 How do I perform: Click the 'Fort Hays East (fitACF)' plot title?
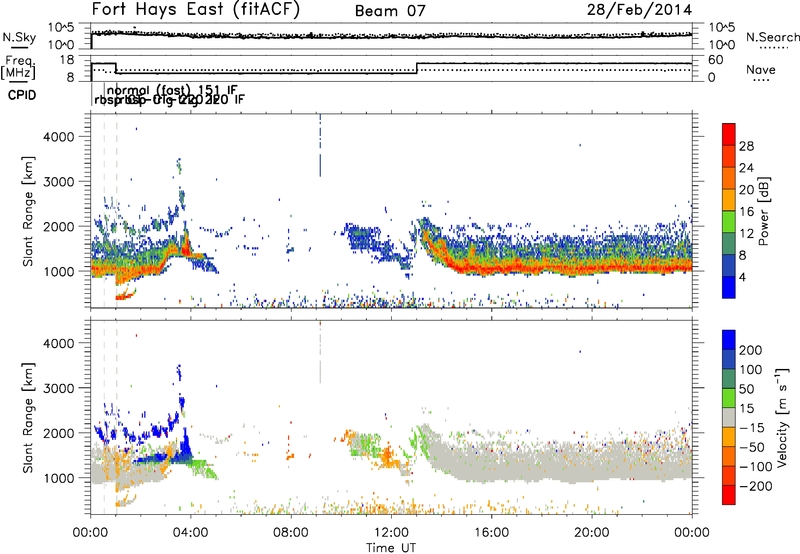196,9
